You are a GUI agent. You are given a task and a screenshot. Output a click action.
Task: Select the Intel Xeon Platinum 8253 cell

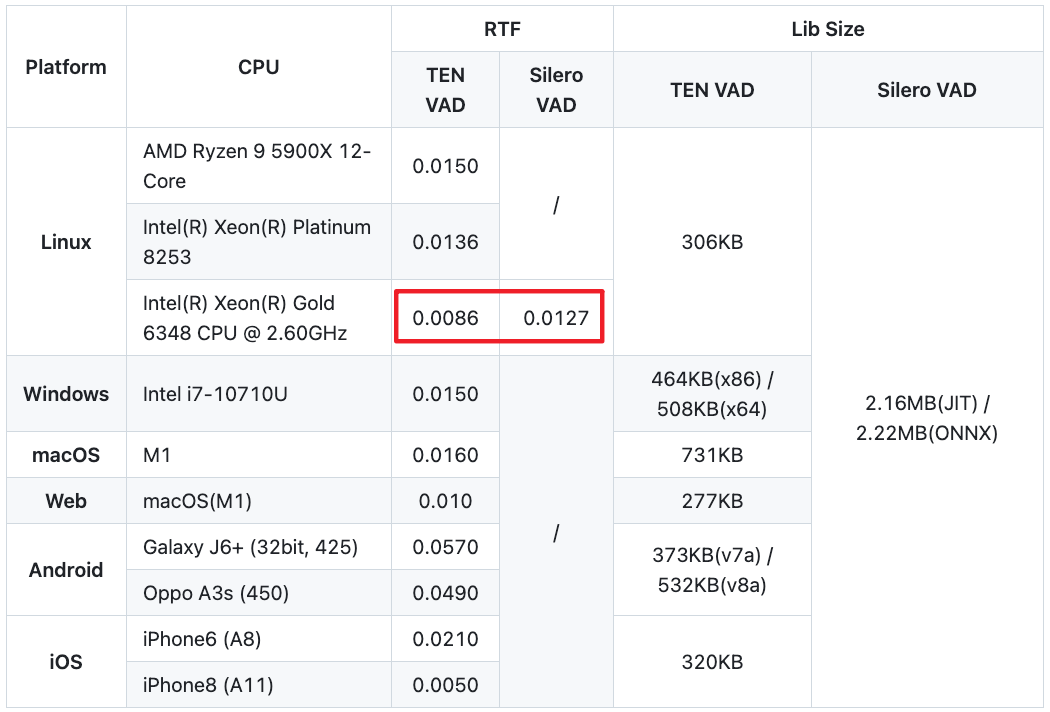click(x=257, y=242)
